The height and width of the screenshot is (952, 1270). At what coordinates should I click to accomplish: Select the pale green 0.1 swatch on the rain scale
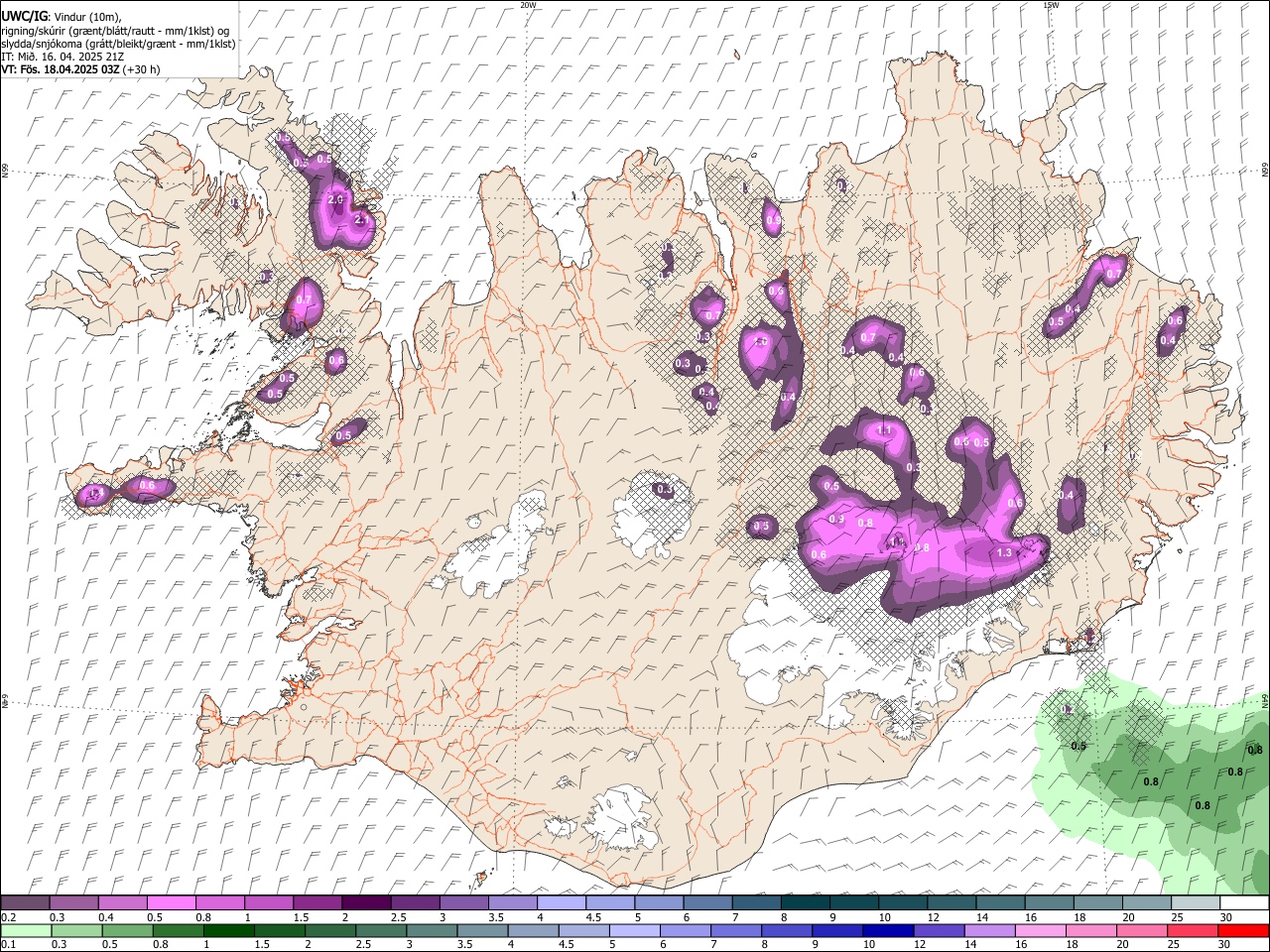pos(26,930)
